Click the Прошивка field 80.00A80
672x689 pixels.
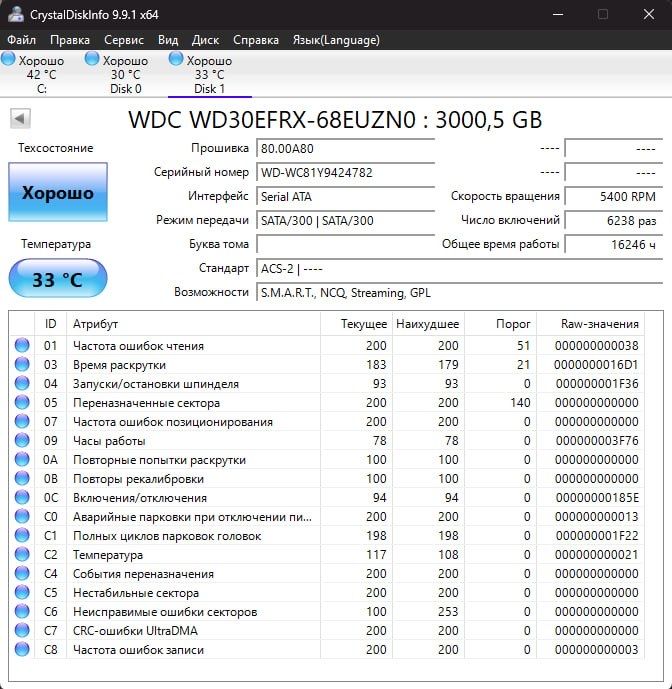(345, 149)
